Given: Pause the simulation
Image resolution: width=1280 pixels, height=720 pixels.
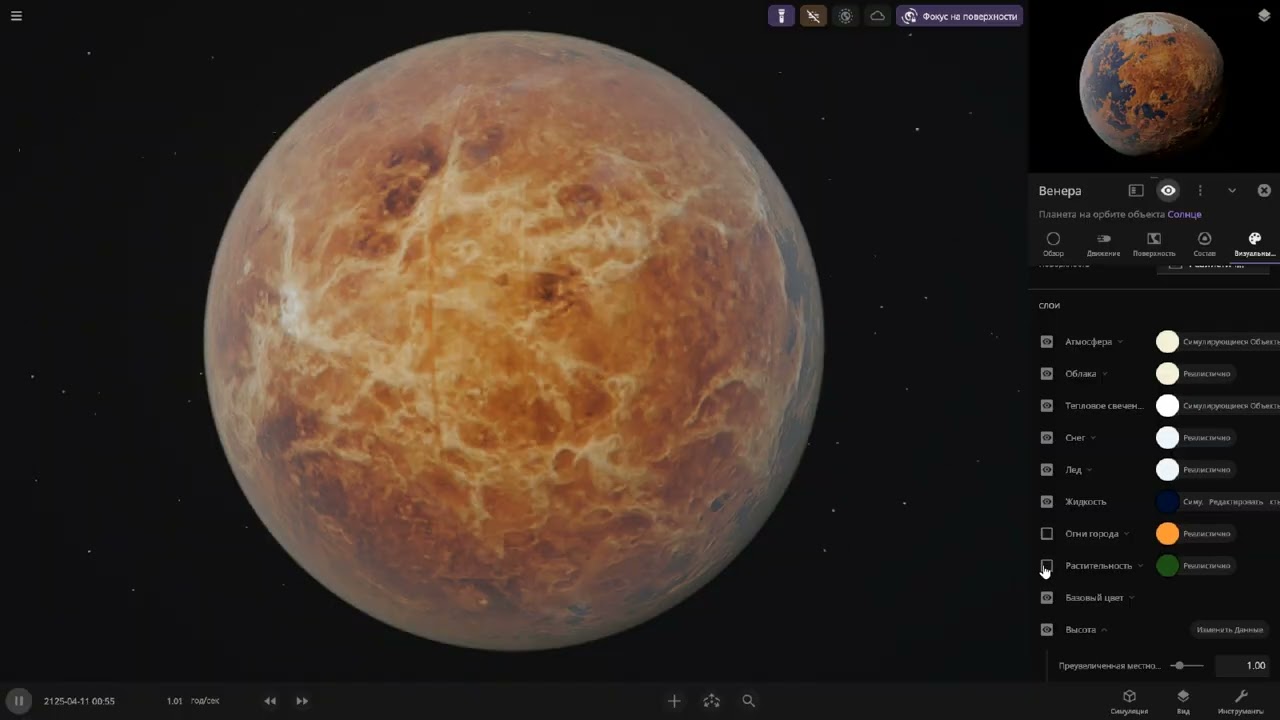Looking at the screenshot, I should tap(18, 701).
